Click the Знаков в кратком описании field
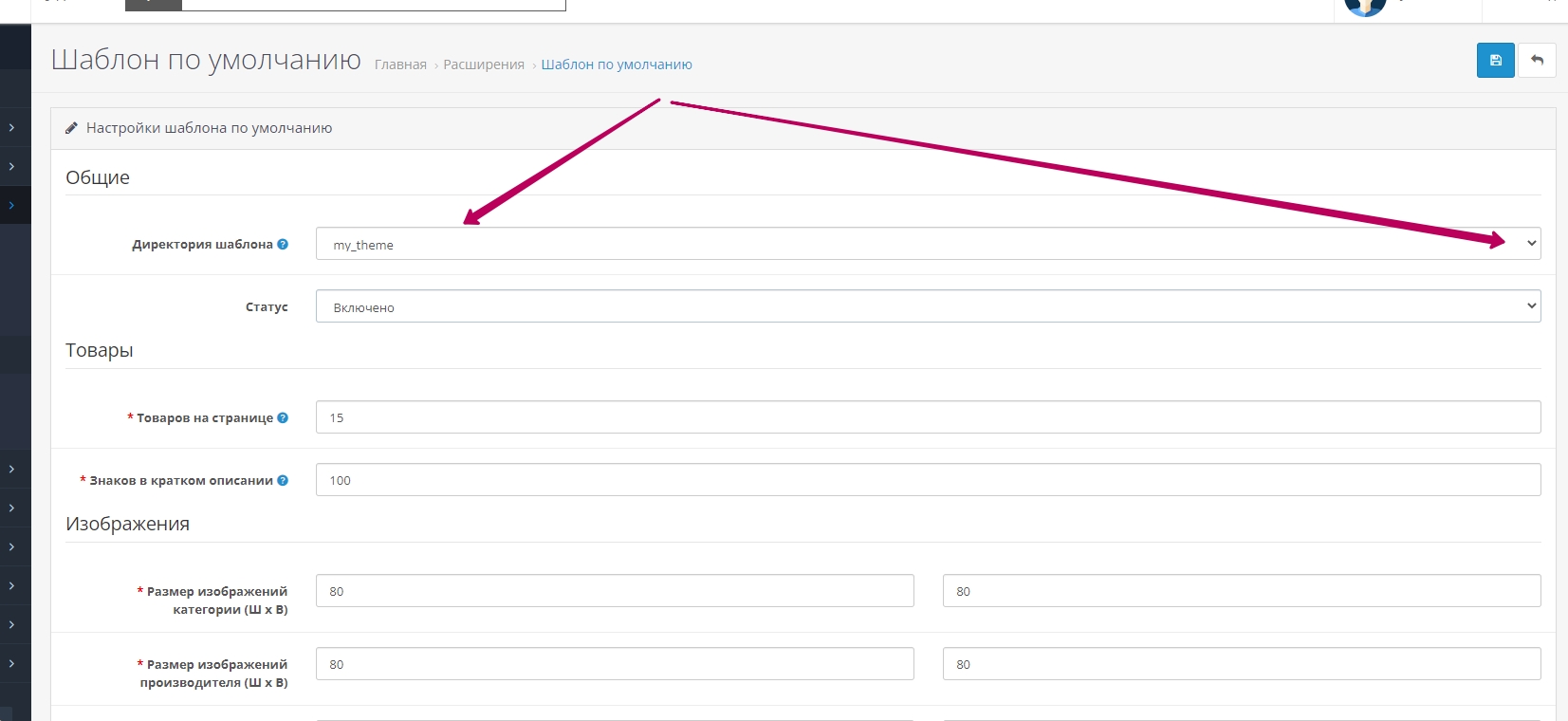The width and height of the screenshot is (1568, 721). point(928,480)
